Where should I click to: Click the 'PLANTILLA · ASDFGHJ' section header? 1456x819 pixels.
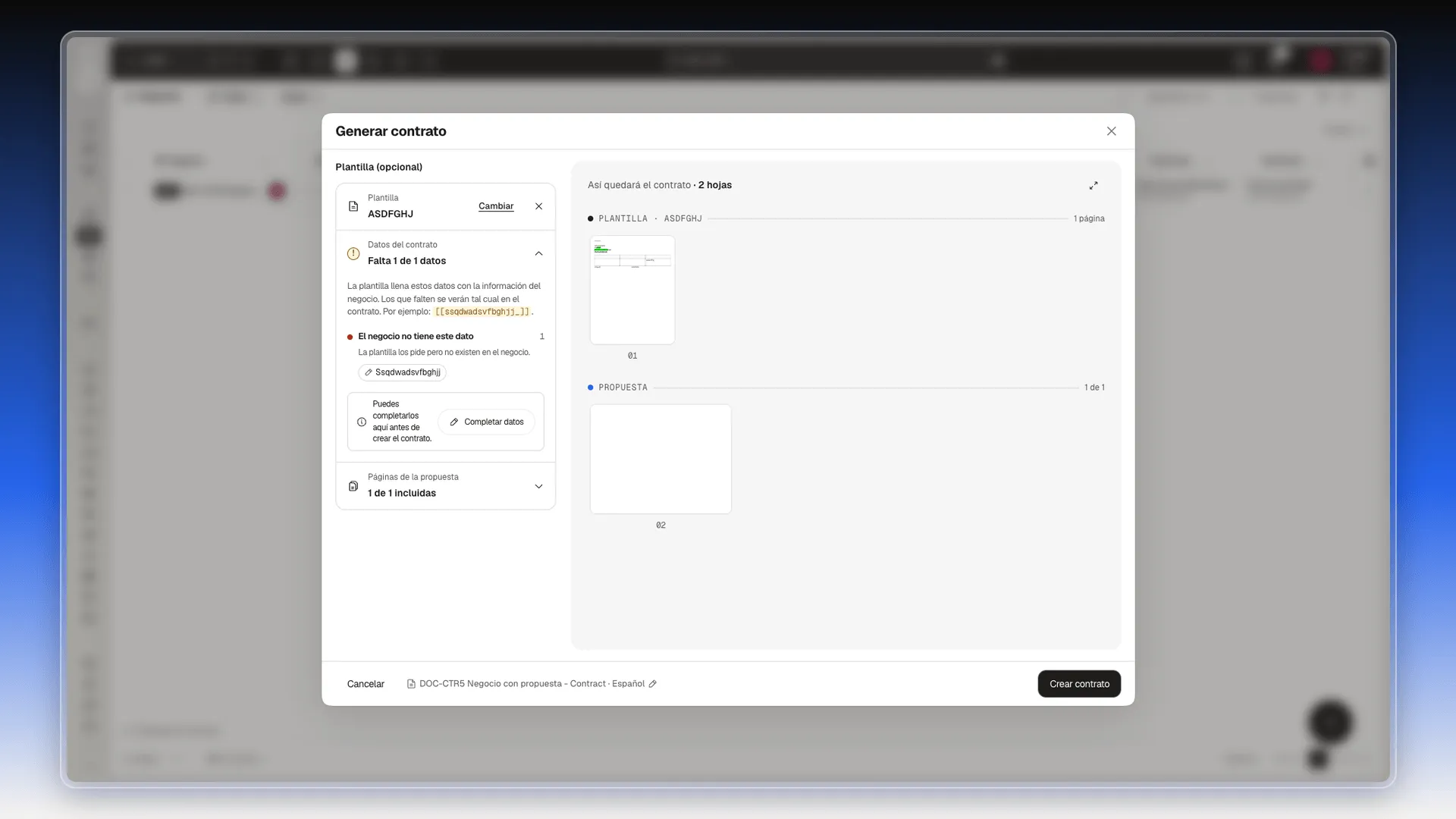(x=650, y=218)
